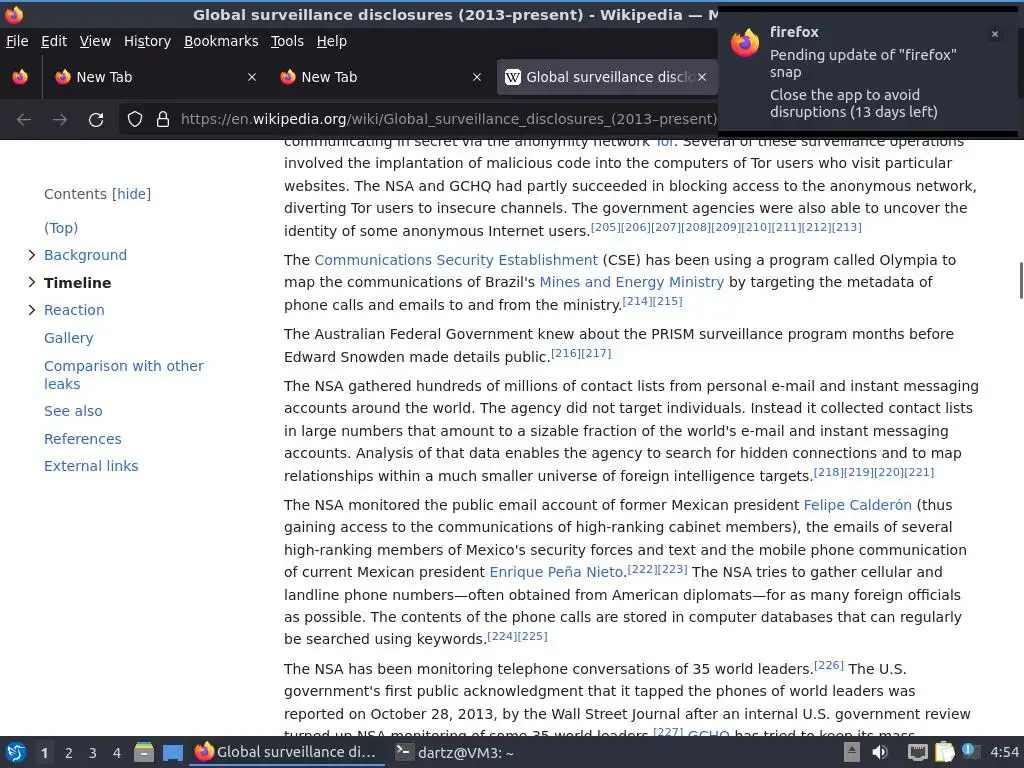Open the file manager from taskbar
This screenshot has width=1024, height=768.
coord(144,752)
